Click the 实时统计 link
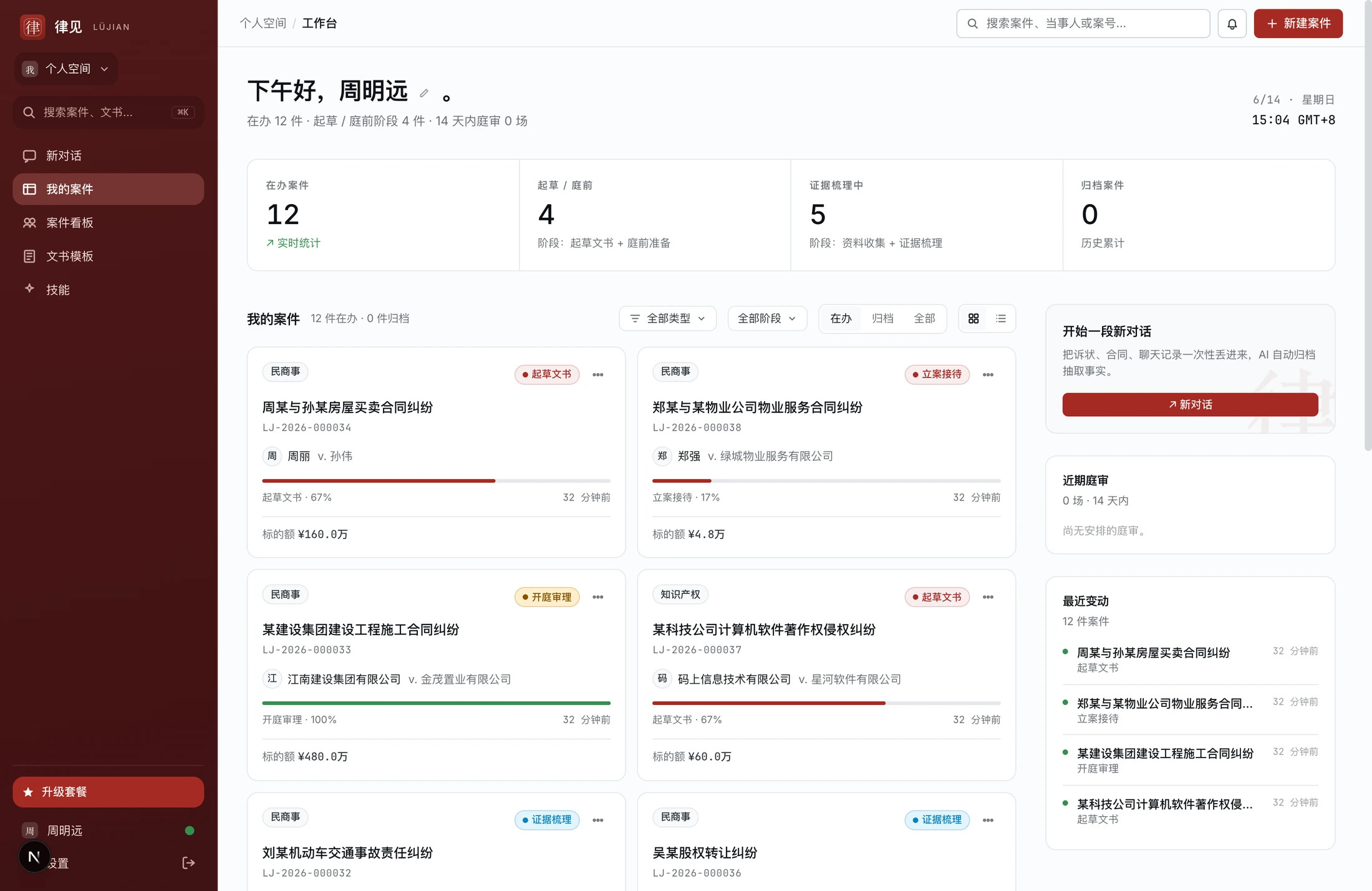Viewport: 1372px width, 891px height. [x=293, y=243]
